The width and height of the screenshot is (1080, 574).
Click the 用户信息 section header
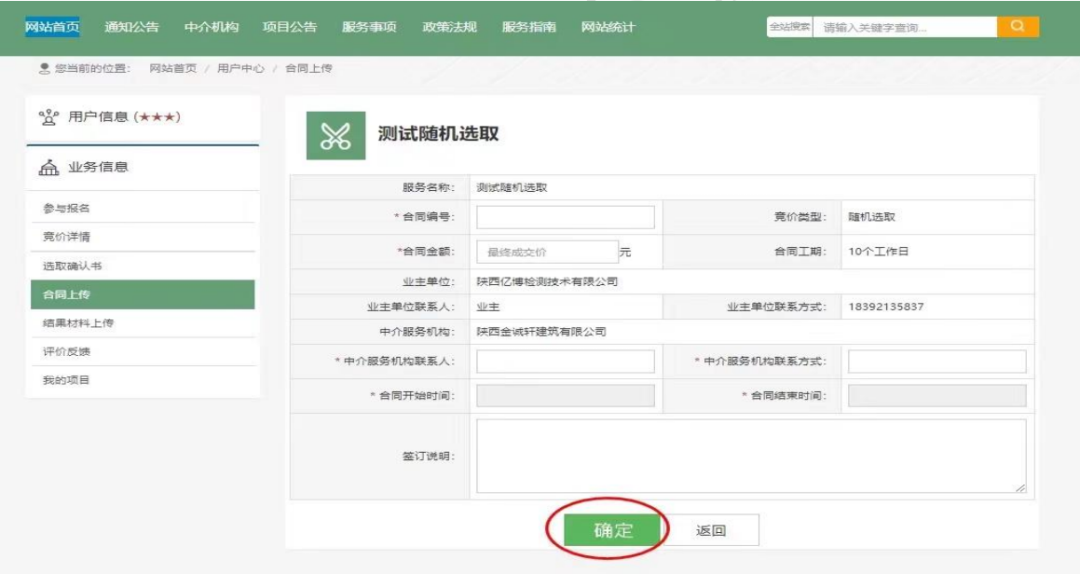coord(143,117)
